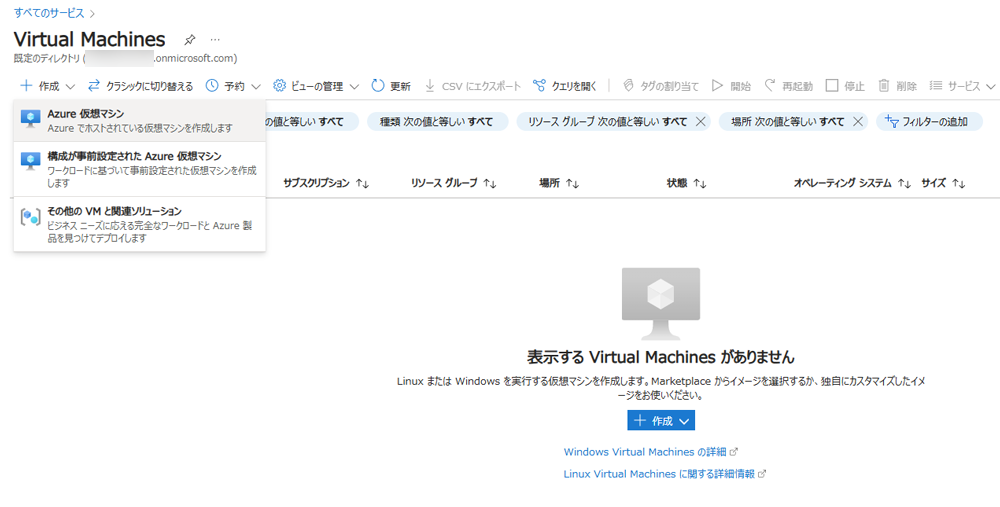Click the blue 作成 button in empty state
Viewport: 1000px width, 507px height.
pyautogui.click(x=661, y=421)
